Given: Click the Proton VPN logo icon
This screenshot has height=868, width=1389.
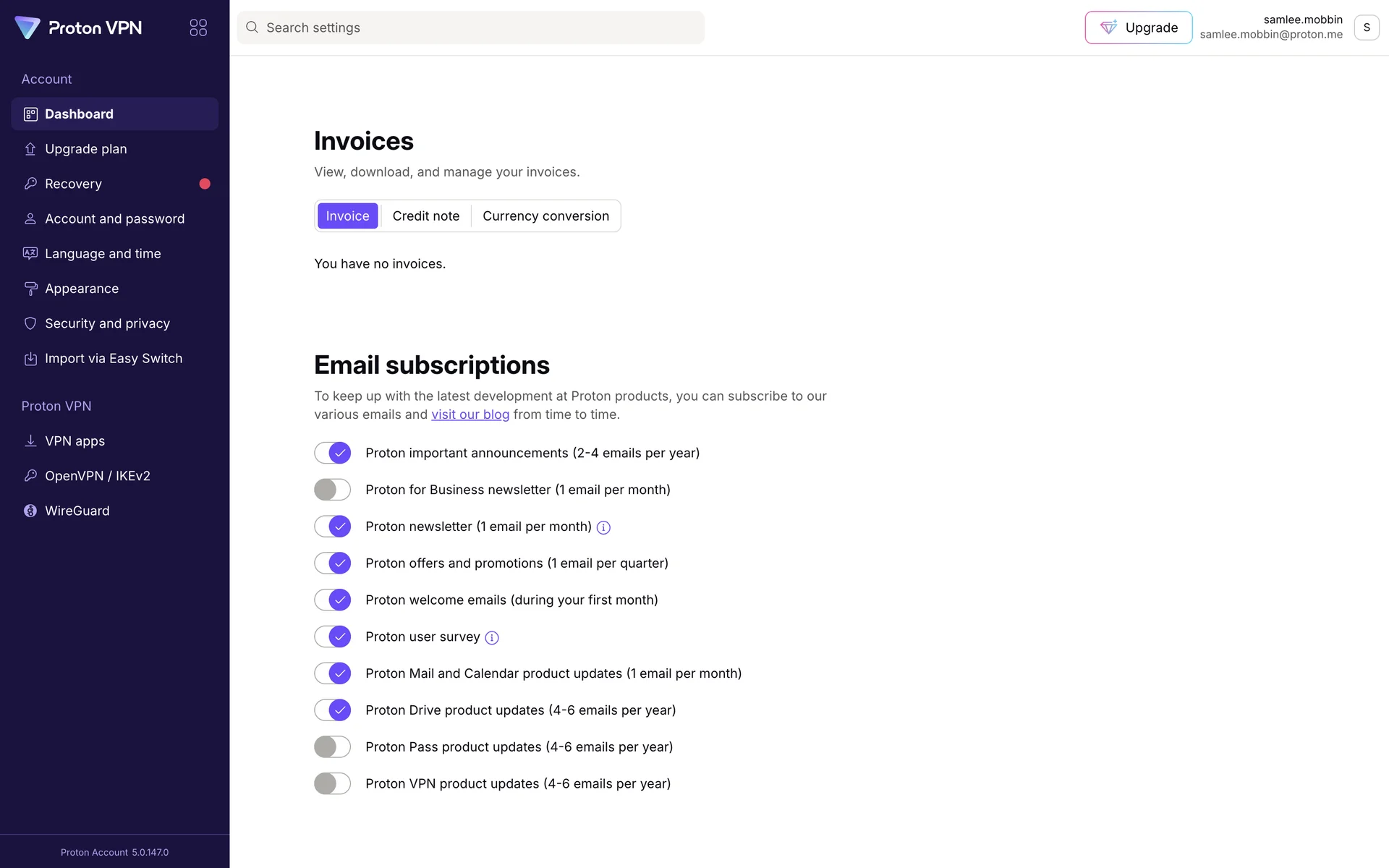Looking at the screenshot, I should pos(27,27).
